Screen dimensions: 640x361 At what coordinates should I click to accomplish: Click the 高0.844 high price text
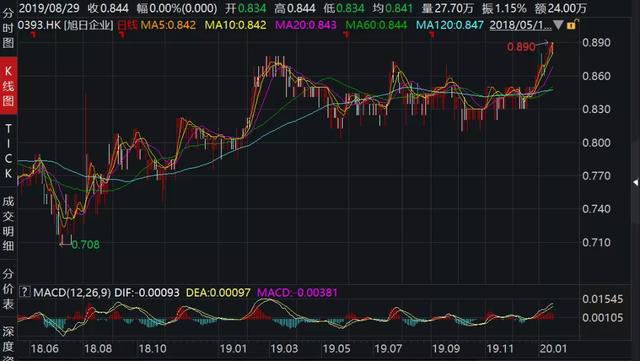295,8
